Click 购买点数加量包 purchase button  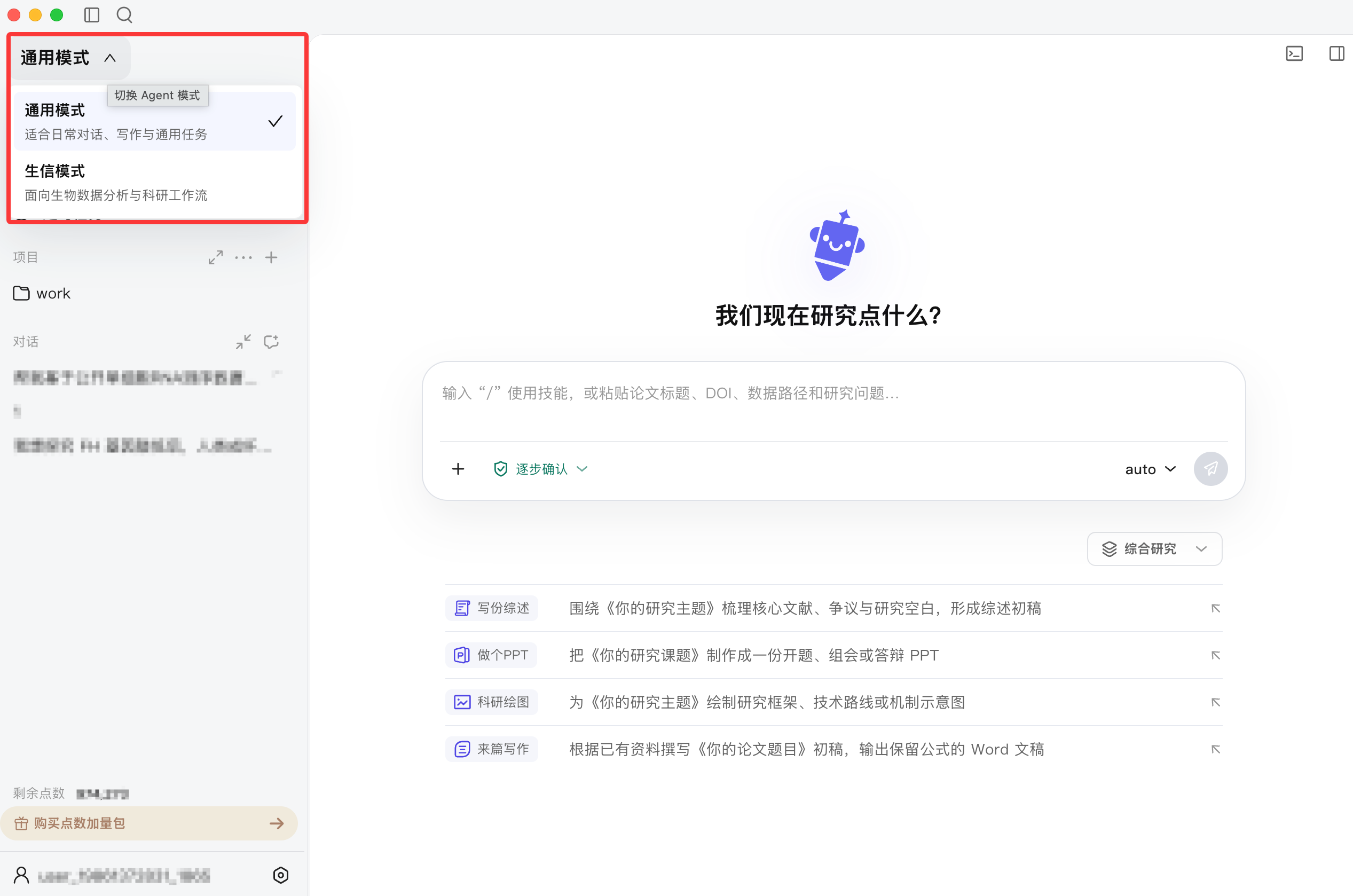148,823
